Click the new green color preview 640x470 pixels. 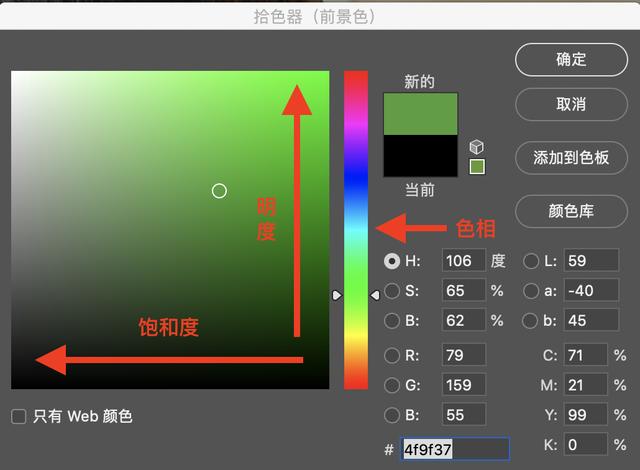pos(420,115)
